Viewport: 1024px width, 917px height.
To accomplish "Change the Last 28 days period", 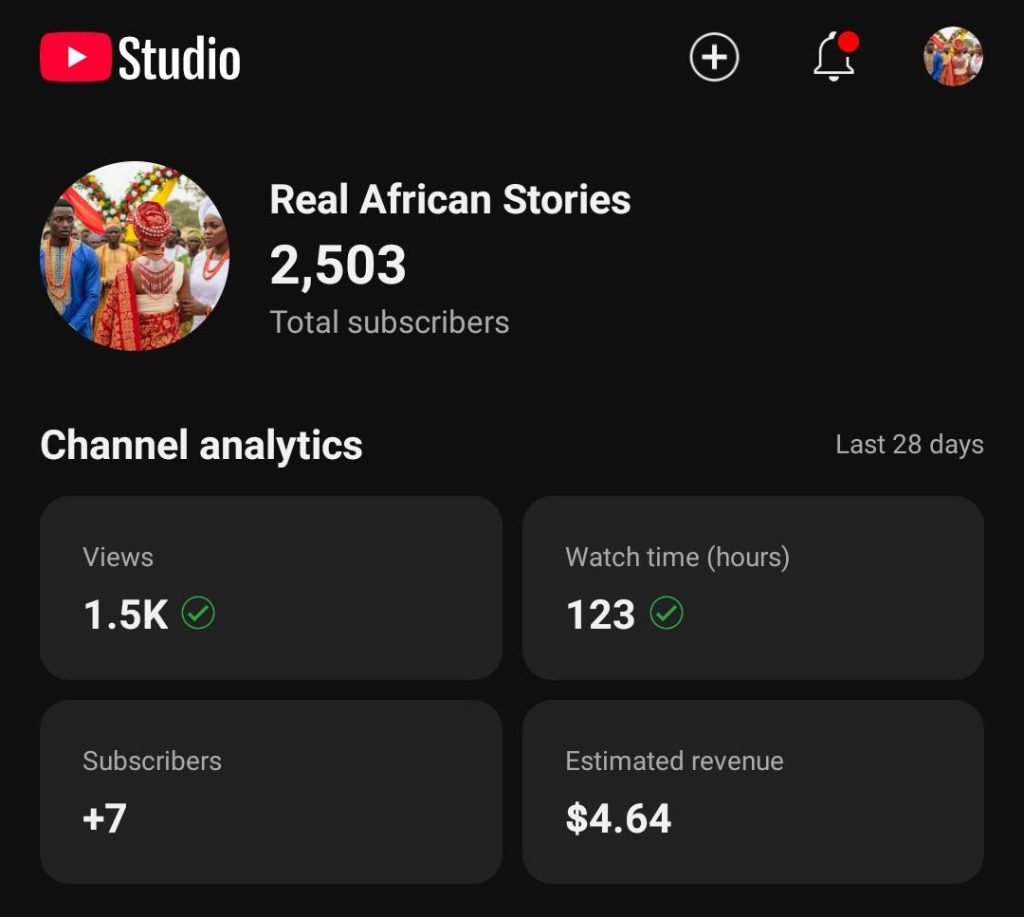I will click(x=909, y=445).
